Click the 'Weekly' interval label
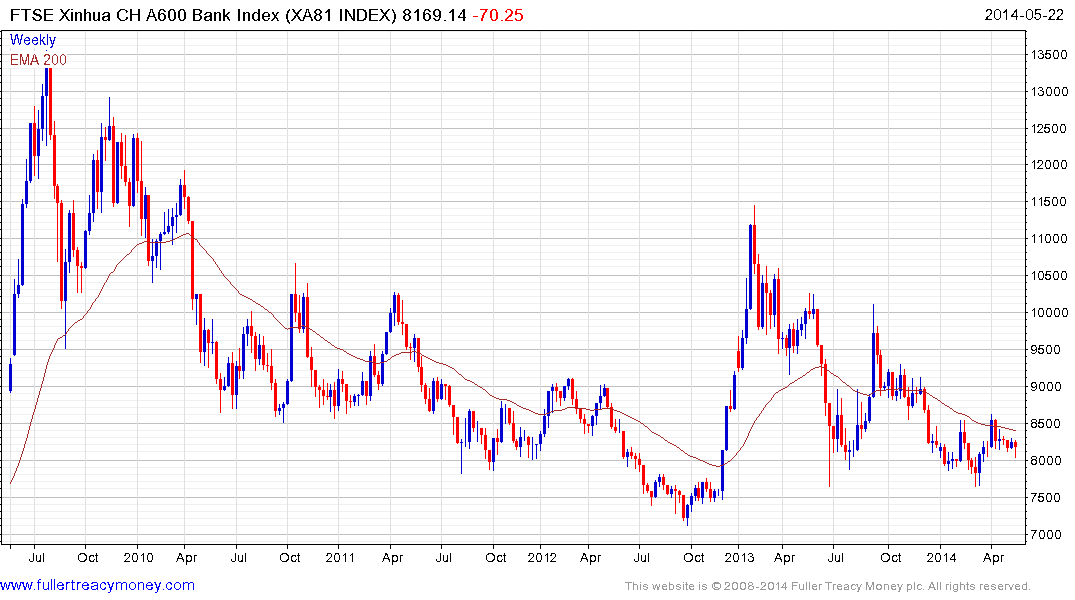This screenshot has height=600, width=1075. (33, 40)
